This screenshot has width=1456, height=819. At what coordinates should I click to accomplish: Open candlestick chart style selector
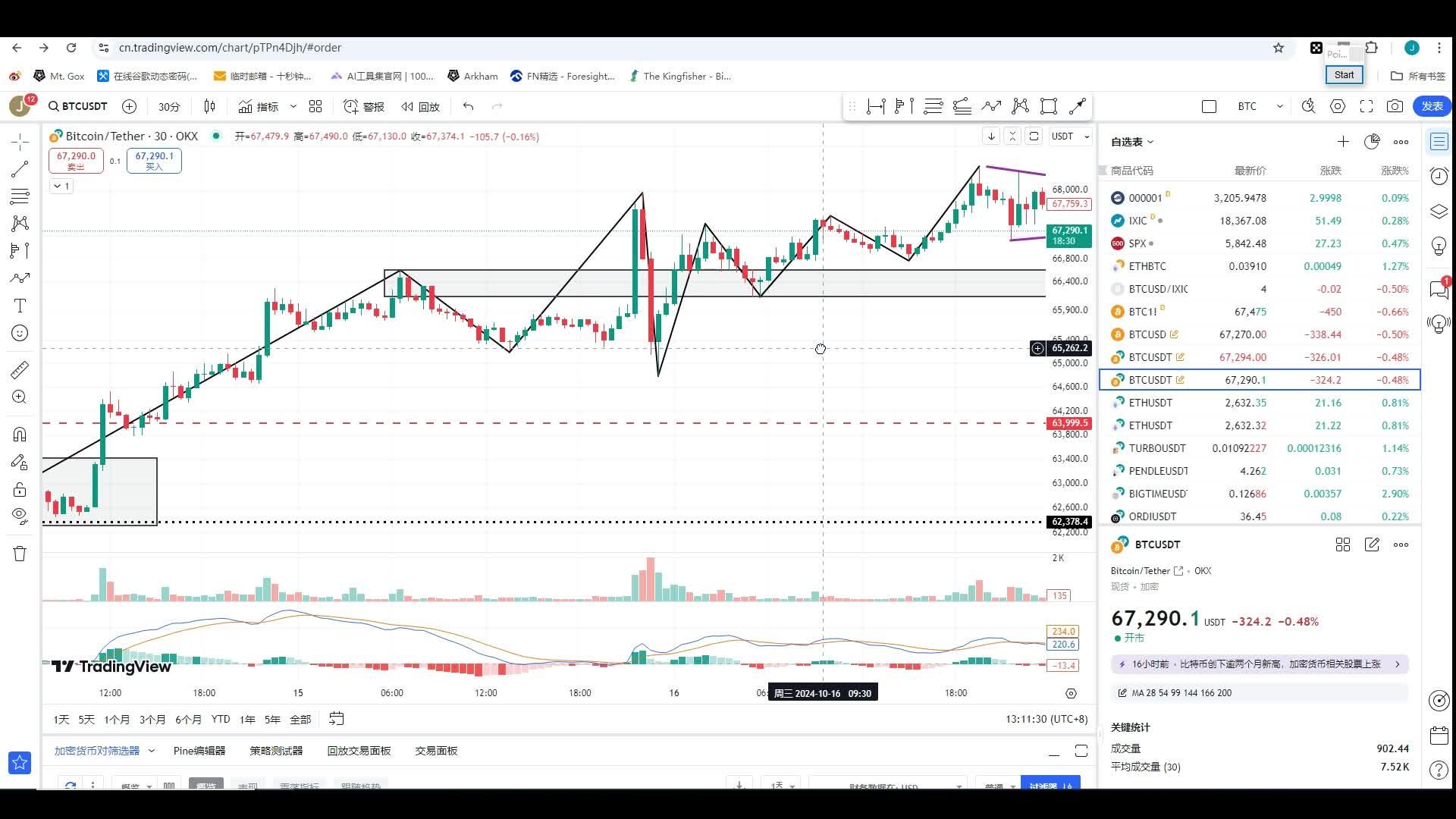[210, 106]
